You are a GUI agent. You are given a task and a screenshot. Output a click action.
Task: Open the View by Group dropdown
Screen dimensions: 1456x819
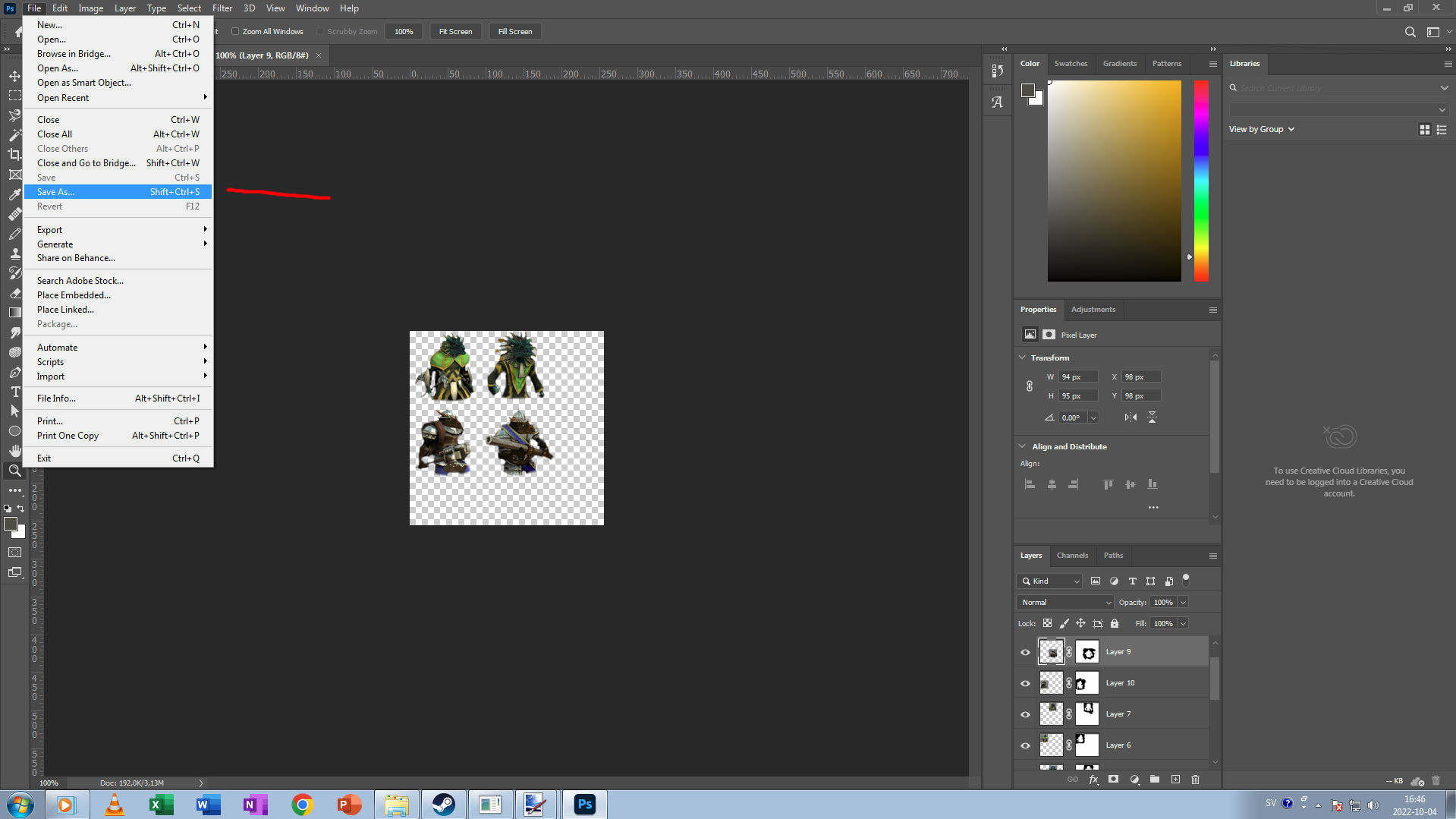click(x=1262, y=129)
